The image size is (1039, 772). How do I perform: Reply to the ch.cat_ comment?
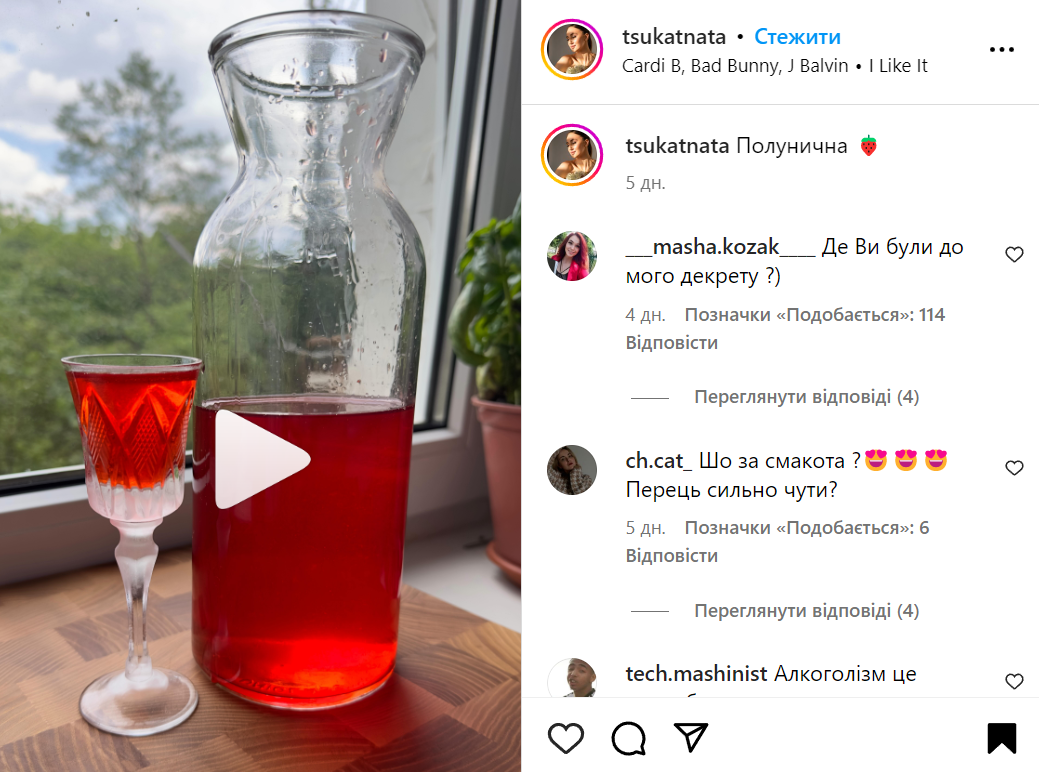pos(671,555)
